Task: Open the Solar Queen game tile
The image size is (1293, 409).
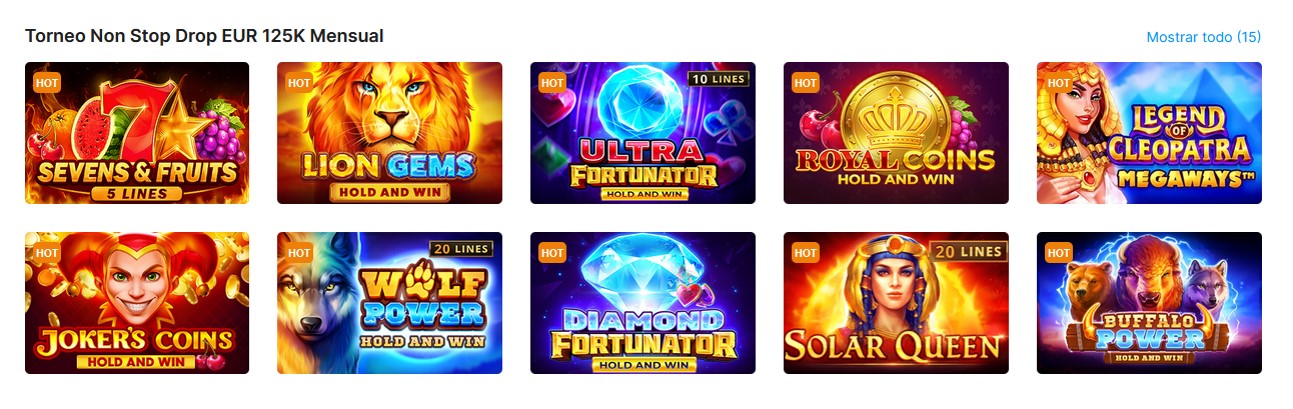Action: click(x=896, y=303)
